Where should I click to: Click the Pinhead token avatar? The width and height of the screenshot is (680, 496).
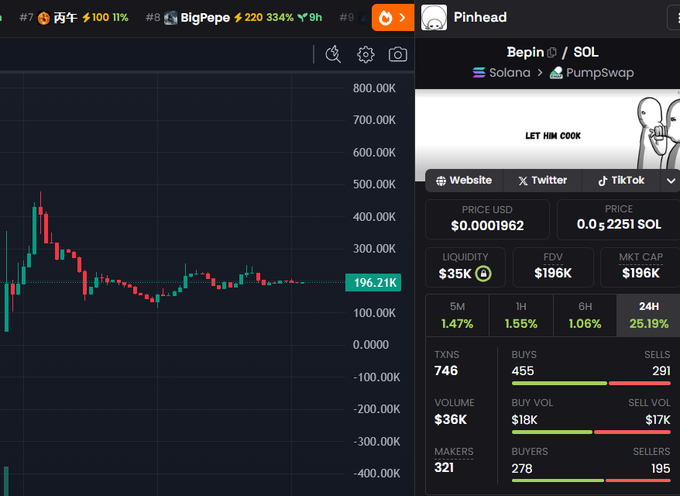click(x=433, y=18)
